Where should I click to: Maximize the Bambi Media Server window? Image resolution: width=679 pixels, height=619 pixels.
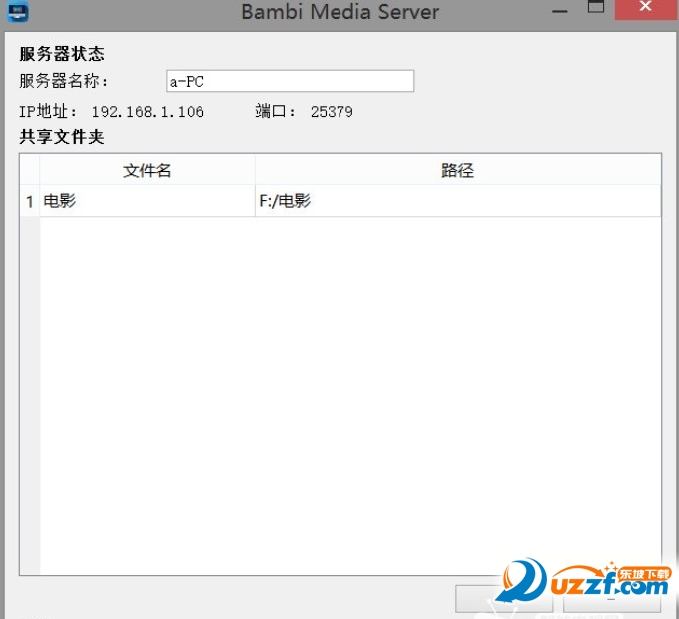click(x=596, y=7)
